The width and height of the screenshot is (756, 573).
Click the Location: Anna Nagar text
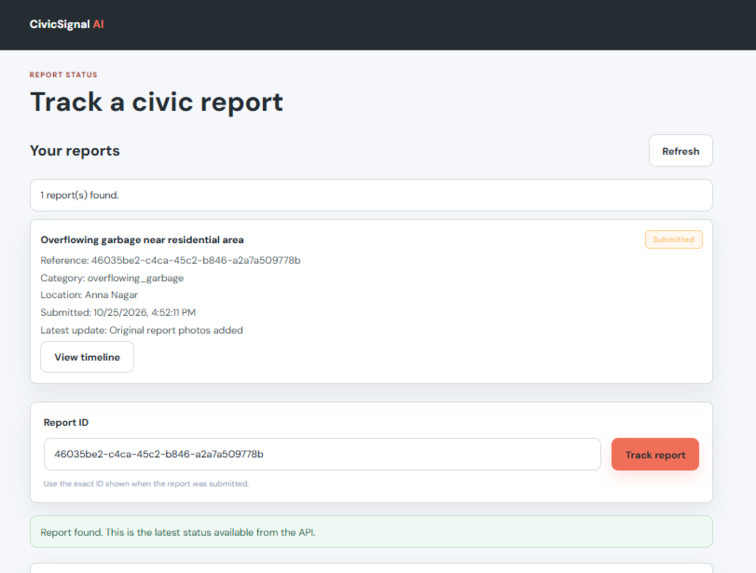[89, 295]
